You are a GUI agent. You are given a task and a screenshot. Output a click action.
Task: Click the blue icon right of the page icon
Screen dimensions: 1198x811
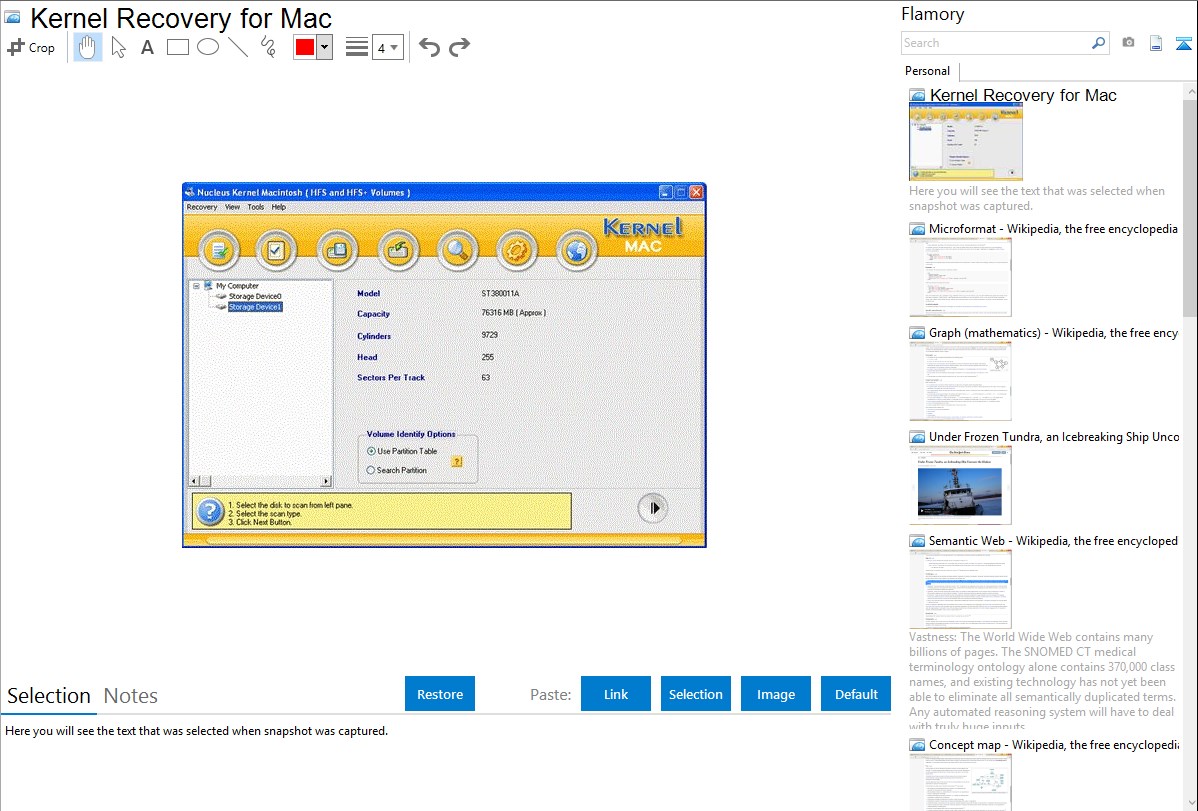(1183, 44)
